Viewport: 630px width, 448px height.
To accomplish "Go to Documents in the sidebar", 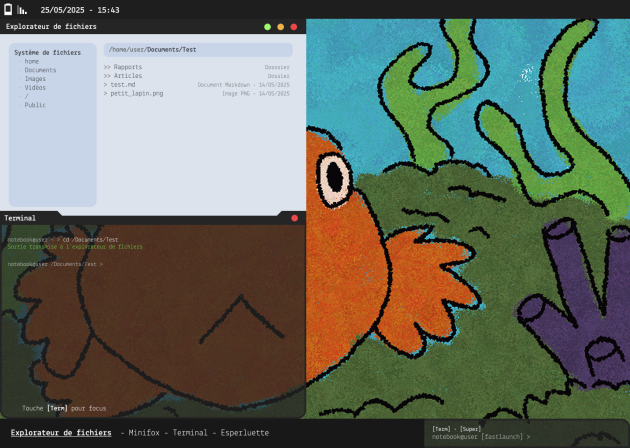I will [x=40, y=70].
